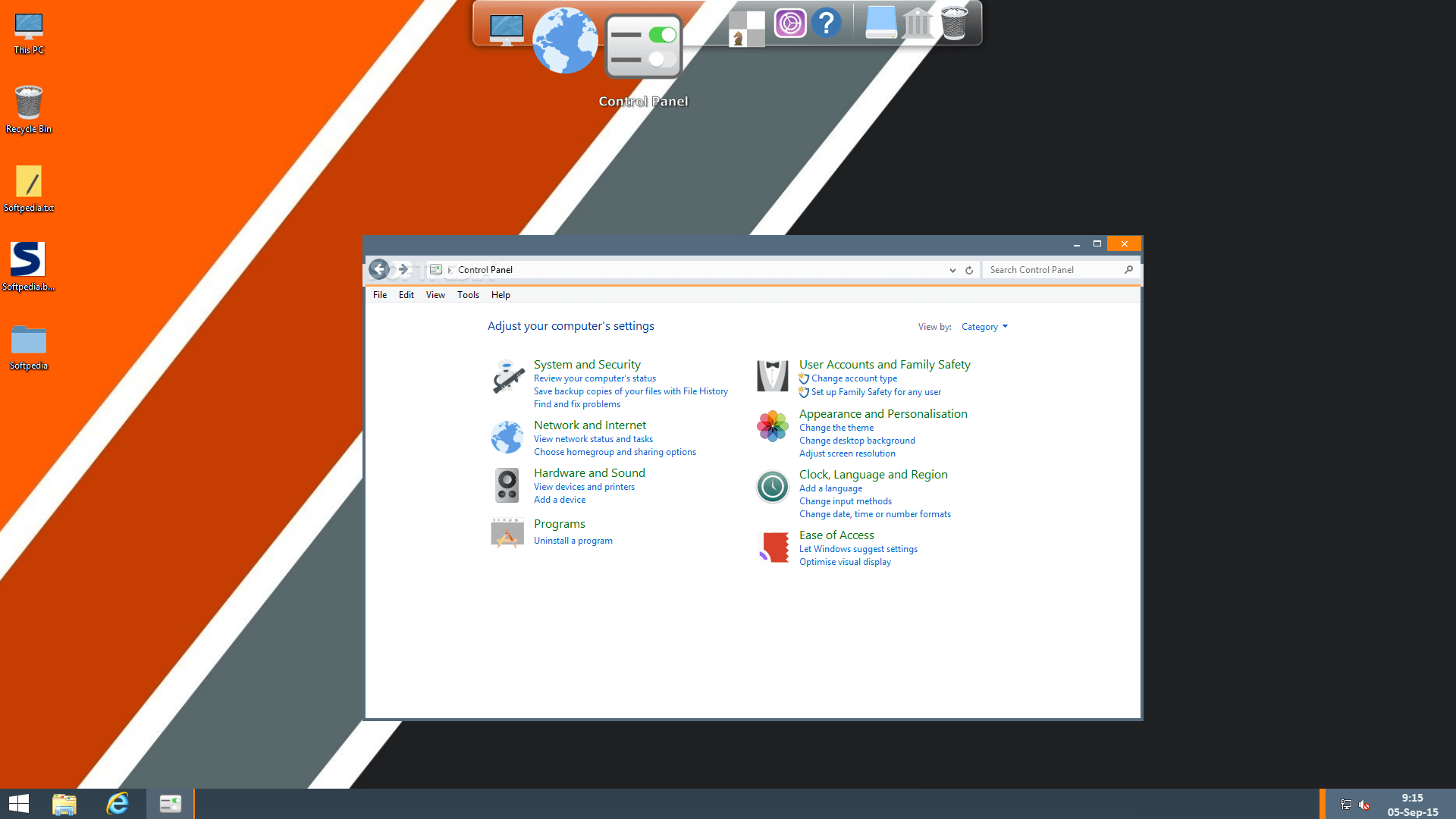Open Appearance and Personalisation flower icon
Image resolution: width=1456 pixels, height=819 pixels.
[772, 426]
